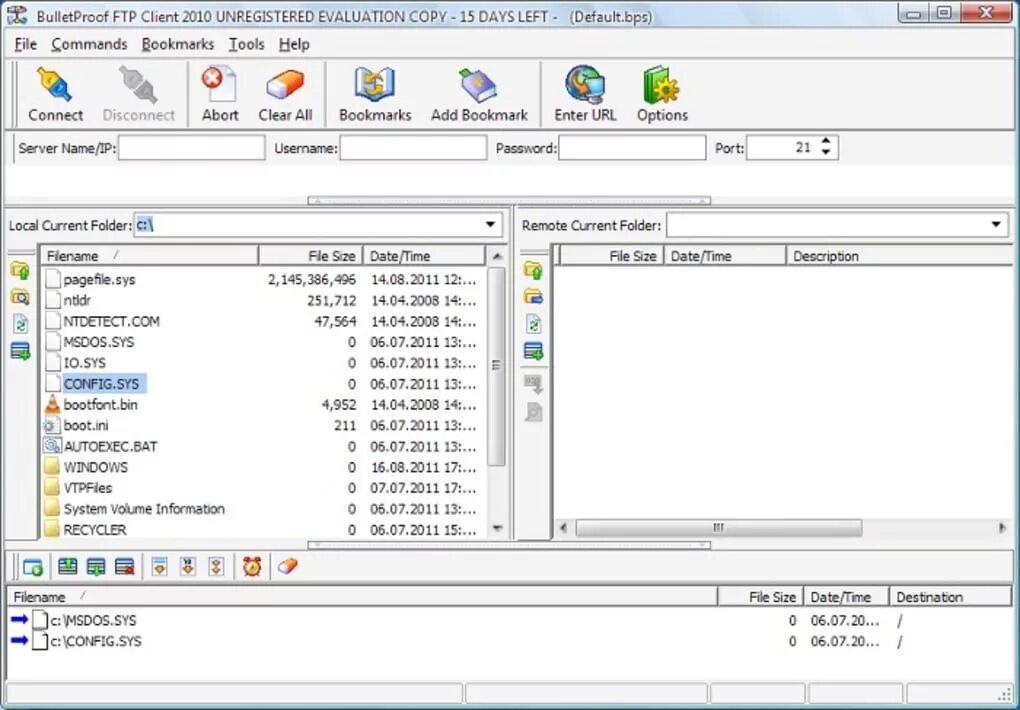Click the local pane folder search icon

[20, 297]
